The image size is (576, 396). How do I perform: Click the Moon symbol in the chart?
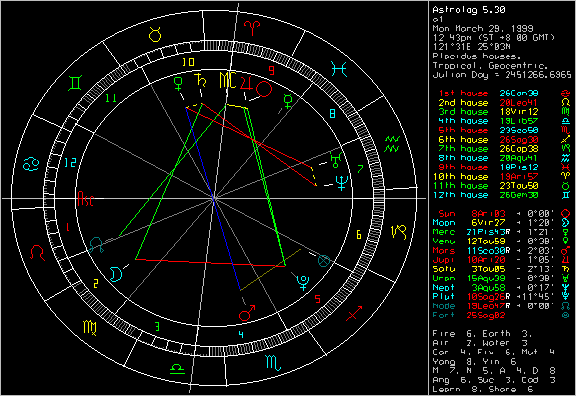point(116,274)
